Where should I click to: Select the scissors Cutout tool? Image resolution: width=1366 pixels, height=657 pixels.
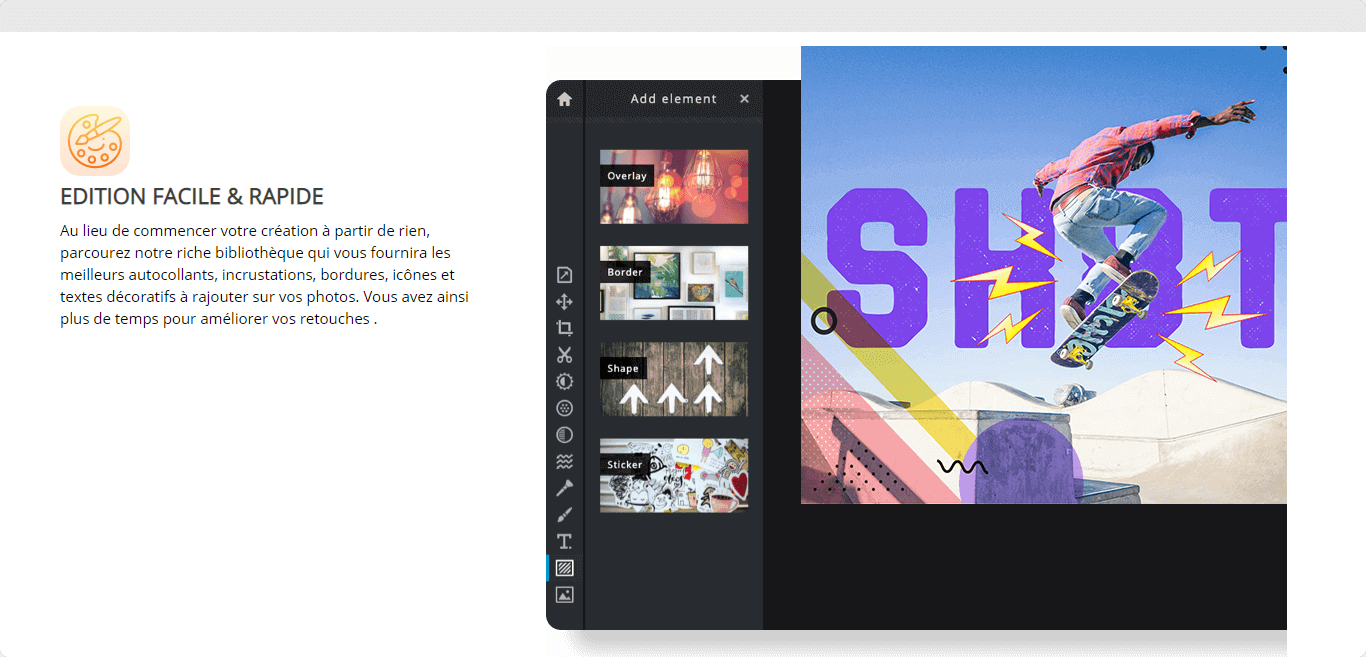click(x=564, y=355)
